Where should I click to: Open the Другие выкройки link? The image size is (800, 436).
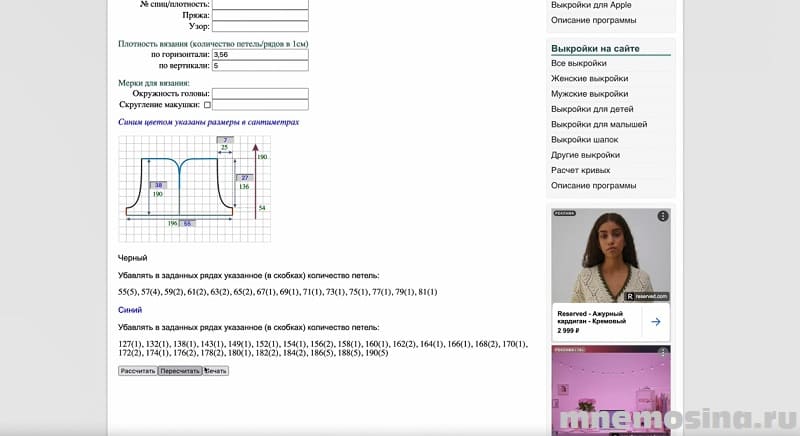point(585,155)
